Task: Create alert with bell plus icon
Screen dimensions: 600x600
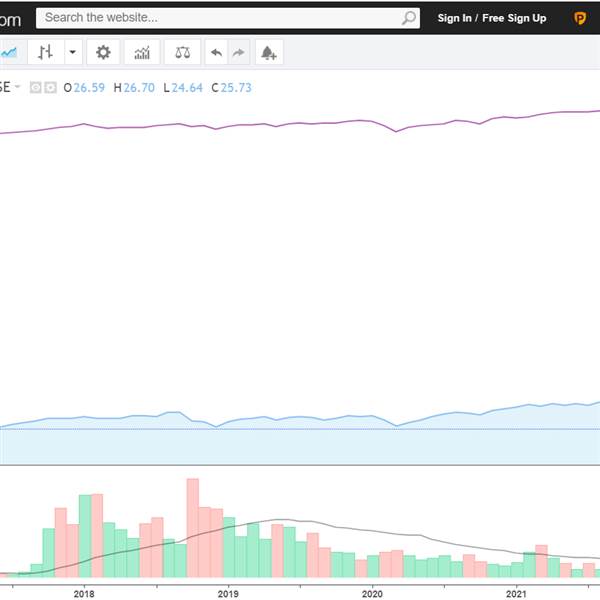Action: click(269, 52)
